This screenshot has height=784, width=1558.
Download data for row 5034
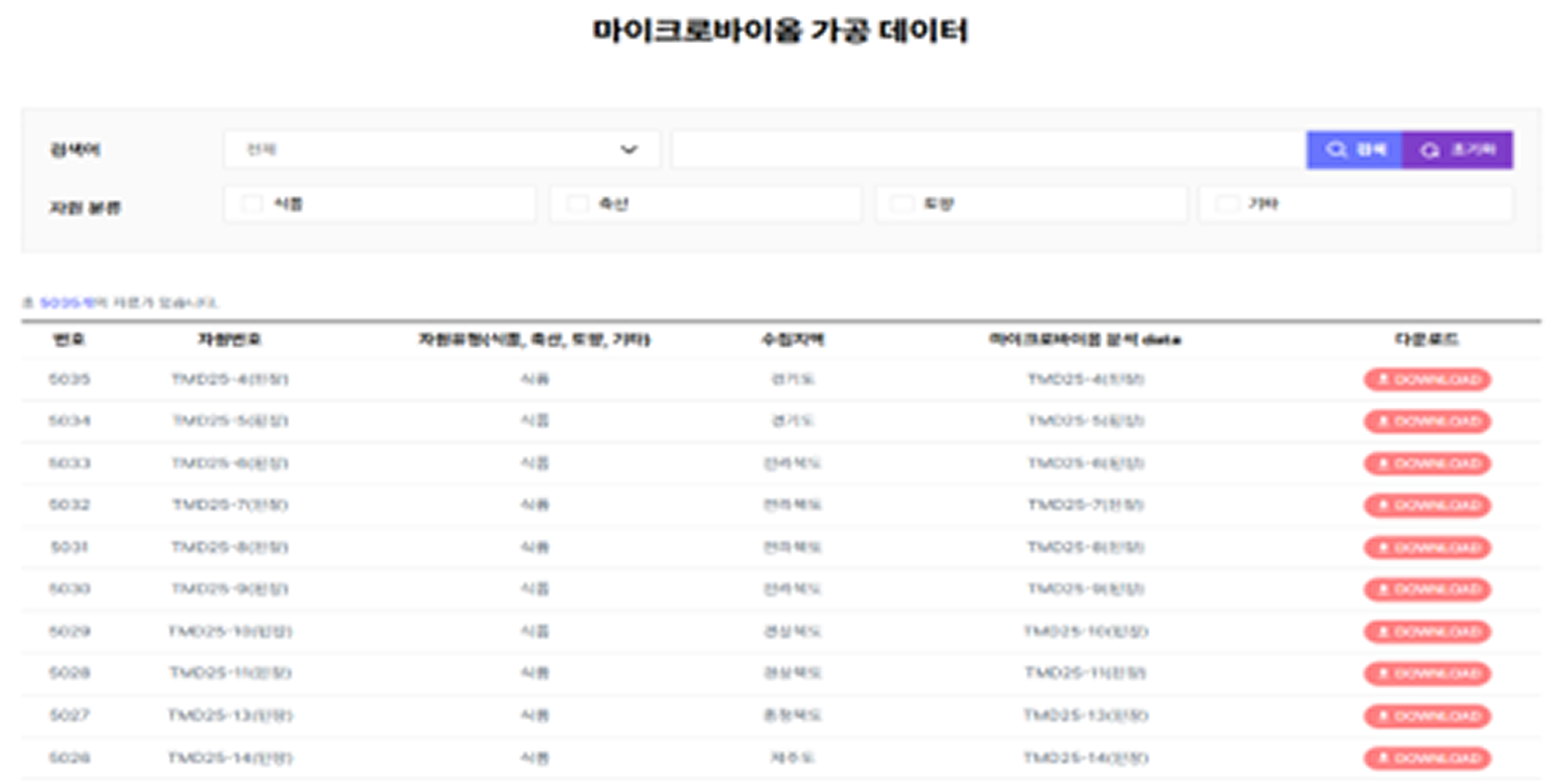[x=1426, y=422]
